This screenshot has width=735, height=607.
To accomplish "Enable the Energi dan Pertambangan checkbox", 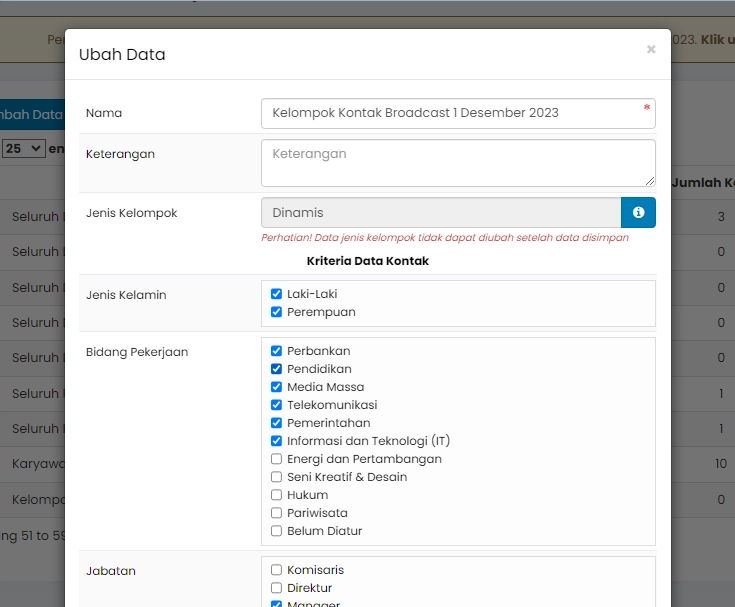I will [x=277, y=459].
